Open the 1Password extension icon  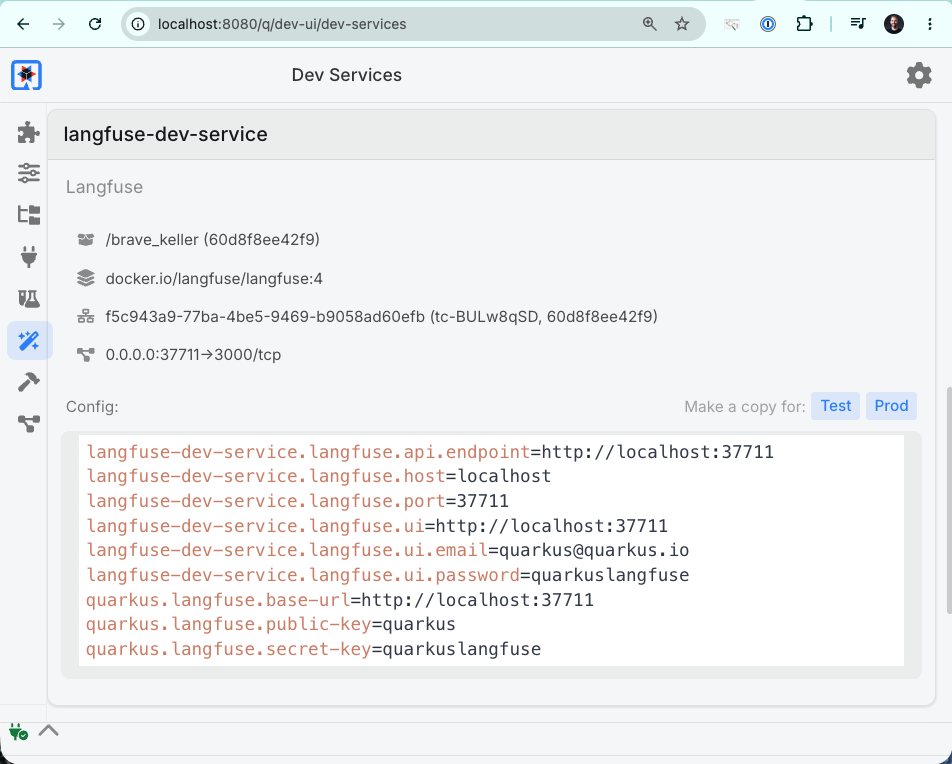tap(768, 24)
